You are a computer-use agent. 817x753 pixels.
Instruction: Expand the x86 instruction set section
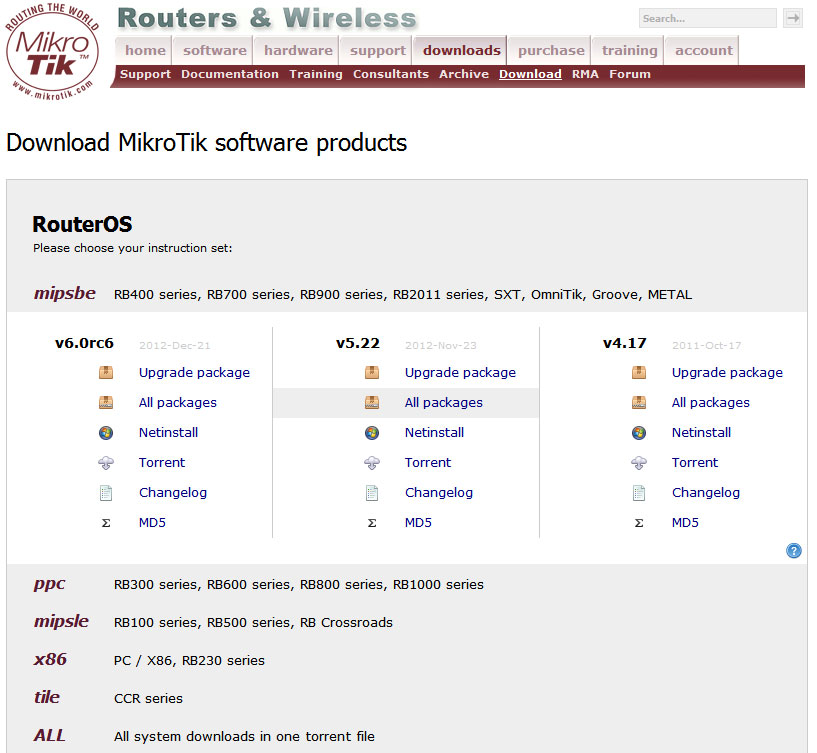[x=48, y=660]
